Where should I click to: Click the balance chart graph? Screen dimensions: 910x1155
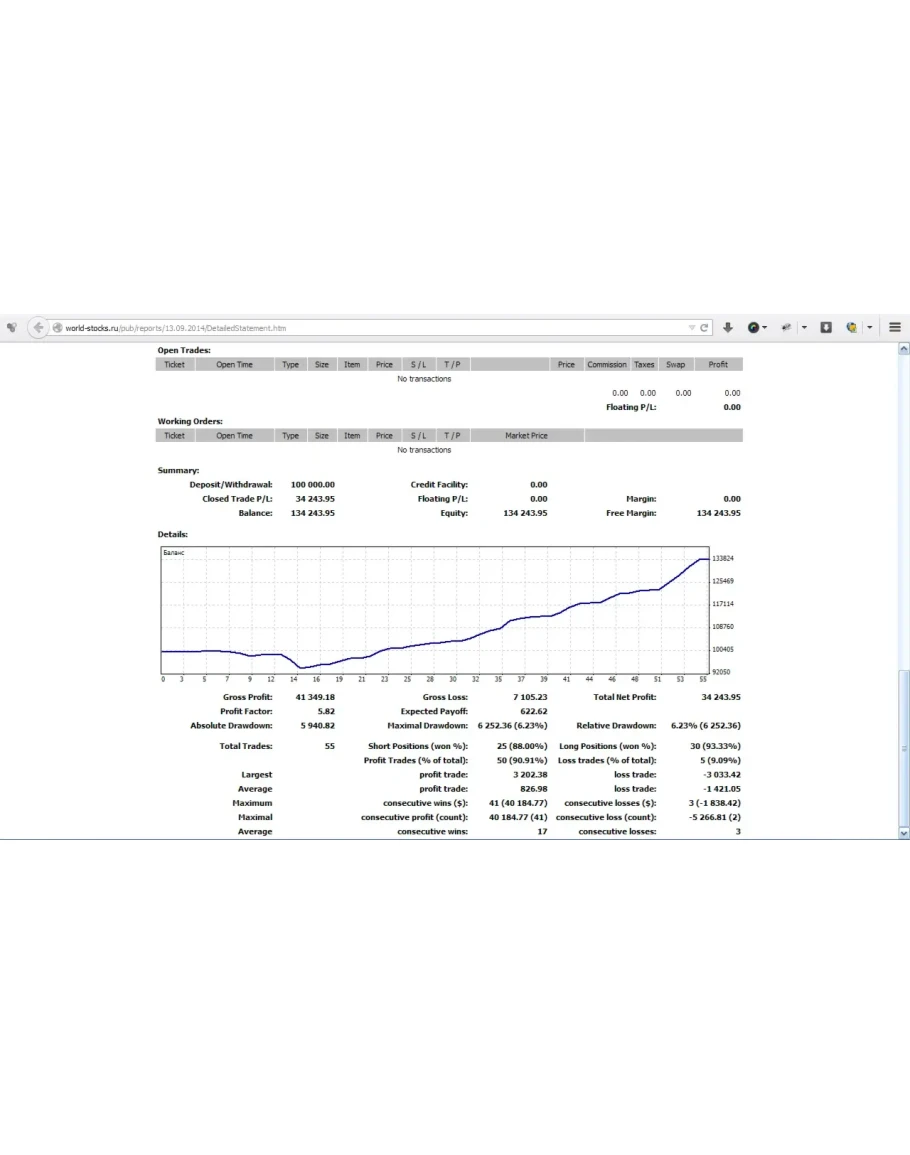(434, 610)
